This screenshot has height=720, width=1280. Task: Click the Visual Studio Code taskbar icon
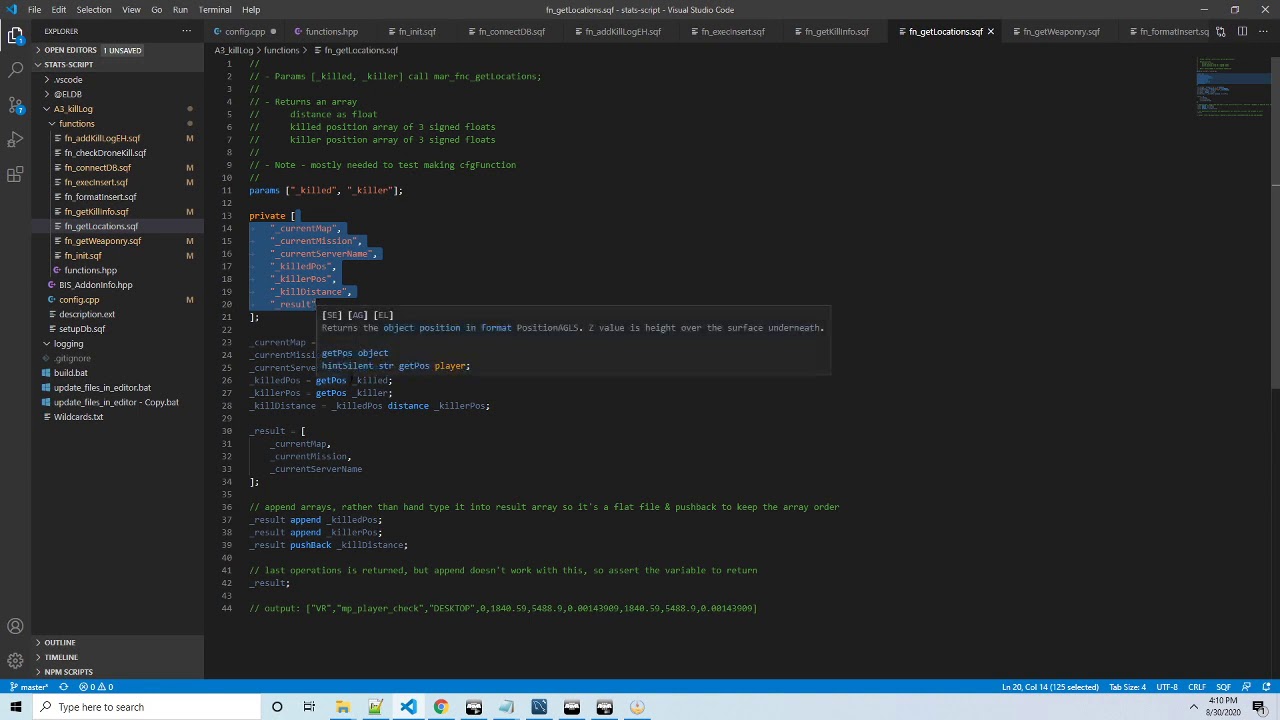click(x=408, y=707)
